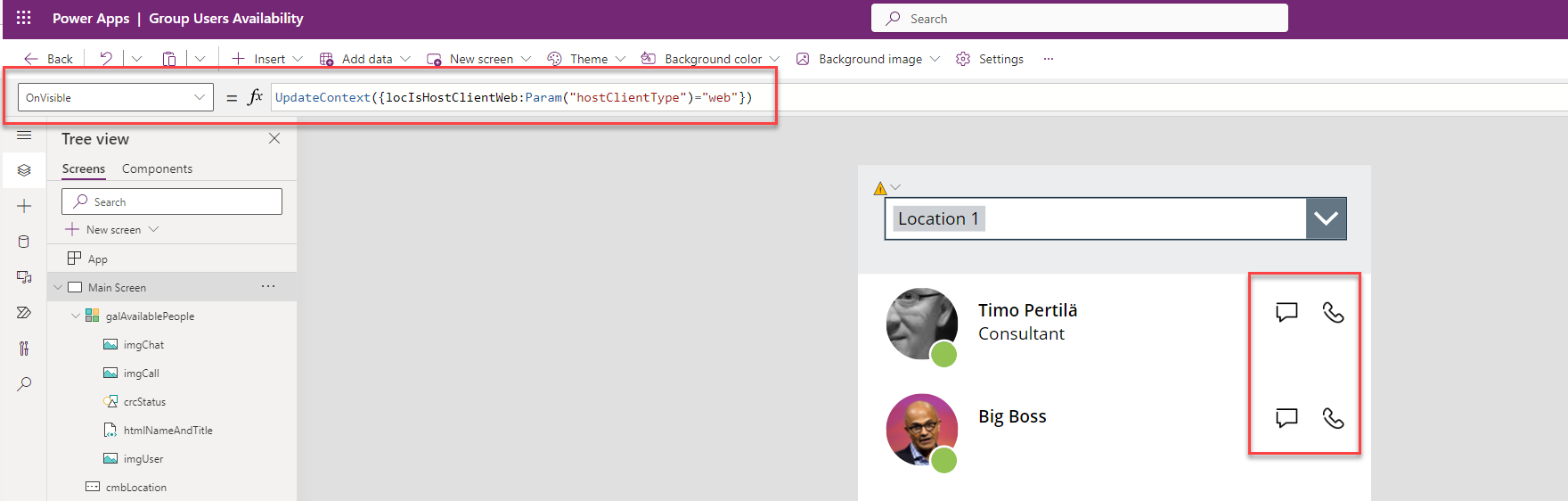Collapse the galAvailablePeople gallery node

click(x=76, y=316)
